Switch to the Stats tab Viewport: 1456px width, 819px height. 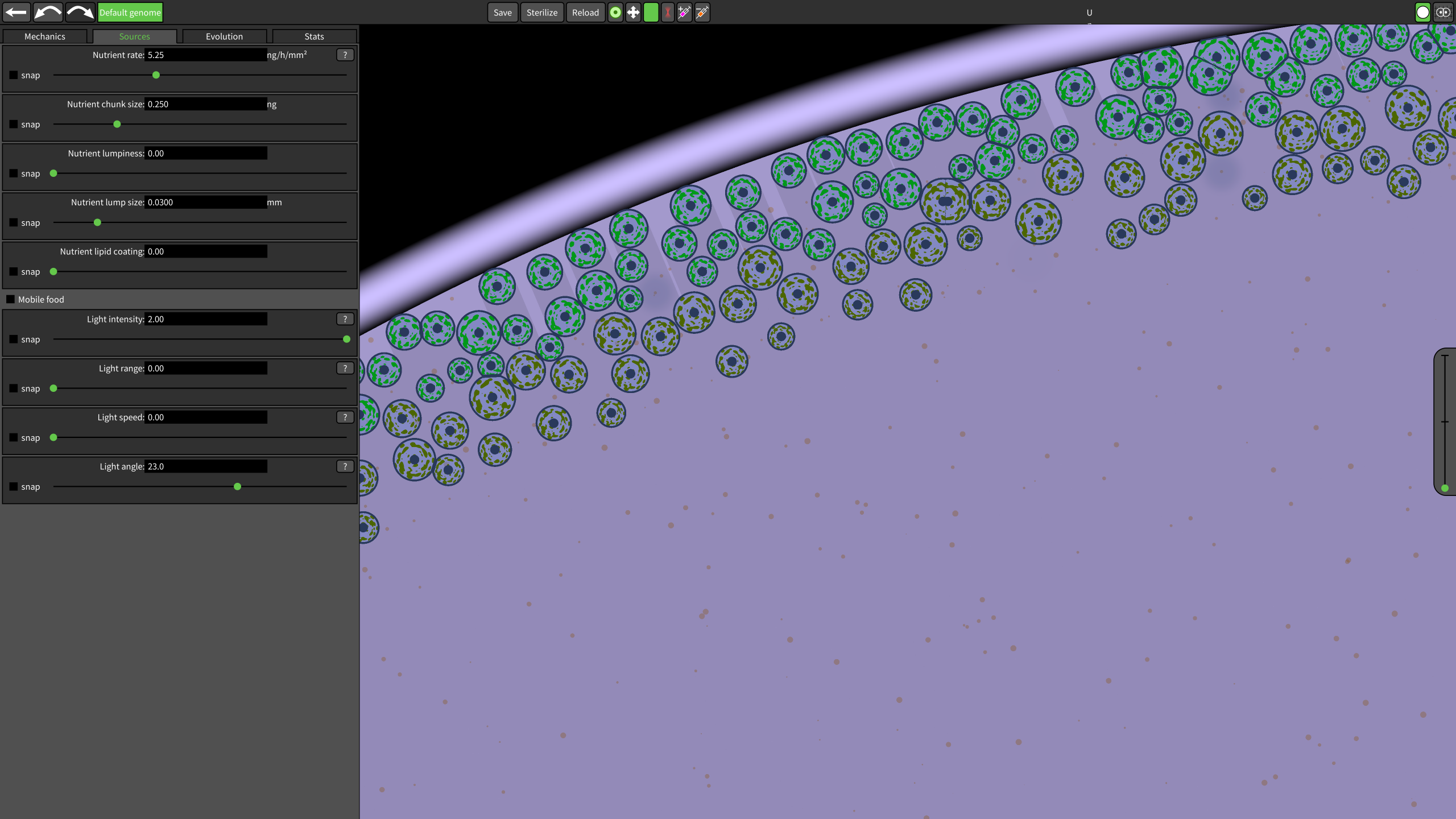click(x=315, y=36)
